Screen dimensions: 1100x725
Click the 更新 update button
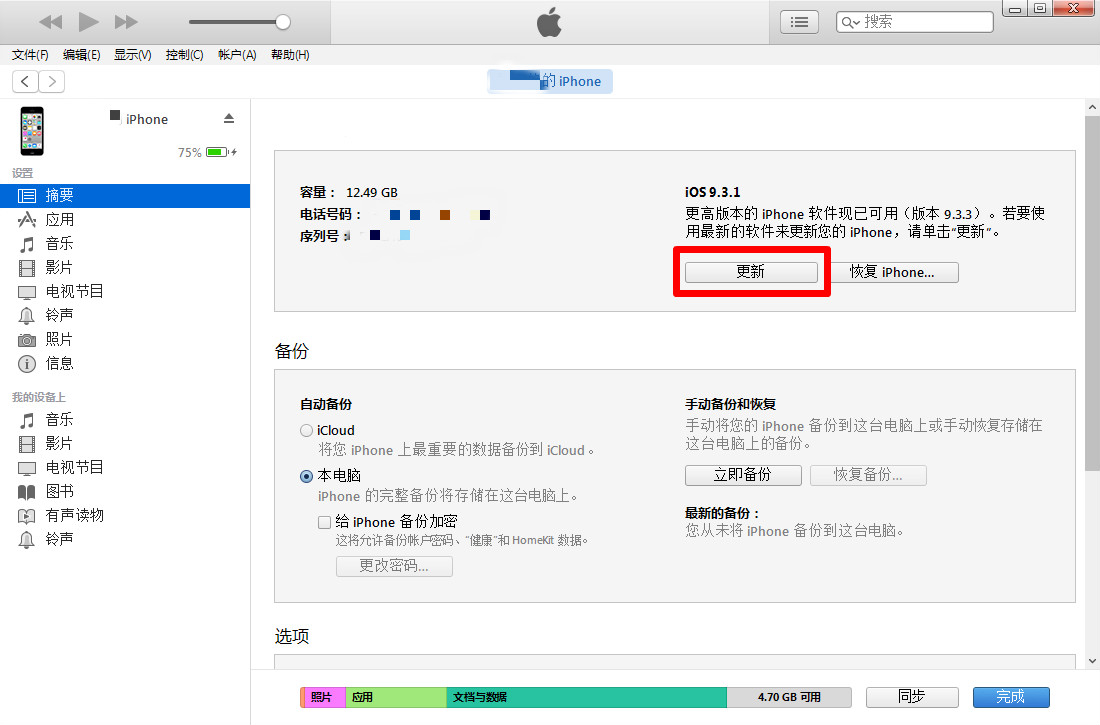(751, 272)
